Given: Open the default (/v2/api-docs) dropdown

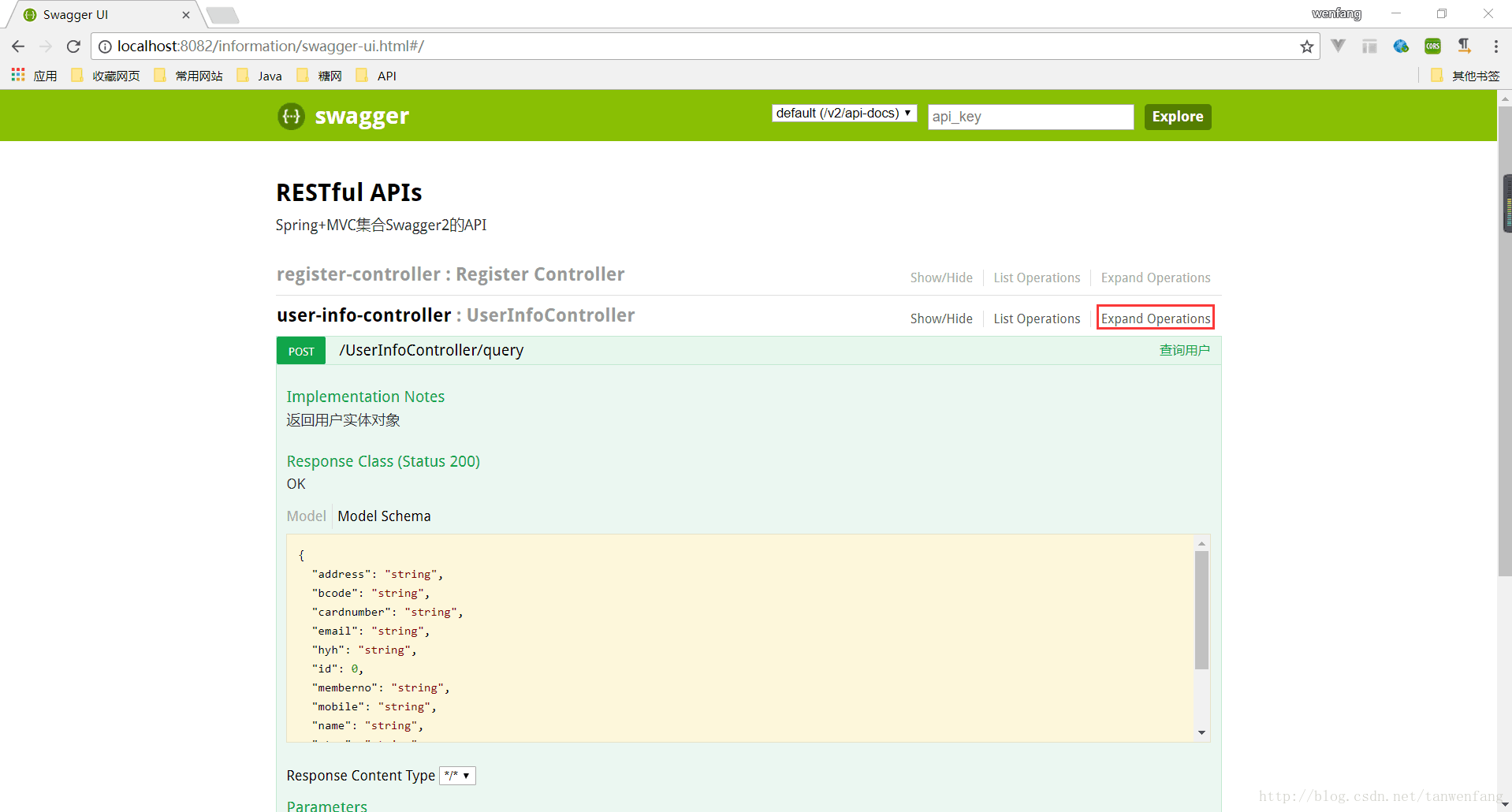Looking at the screenshot, I should [x=844, y=113].
